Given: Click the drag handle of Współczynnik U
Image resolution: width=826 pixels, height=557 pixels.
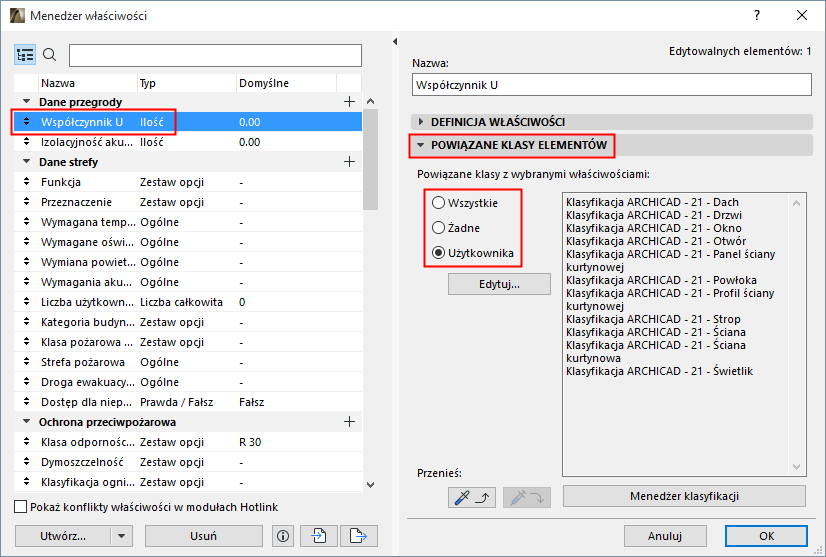Looking at the screenshot, I should coord(26,122).
